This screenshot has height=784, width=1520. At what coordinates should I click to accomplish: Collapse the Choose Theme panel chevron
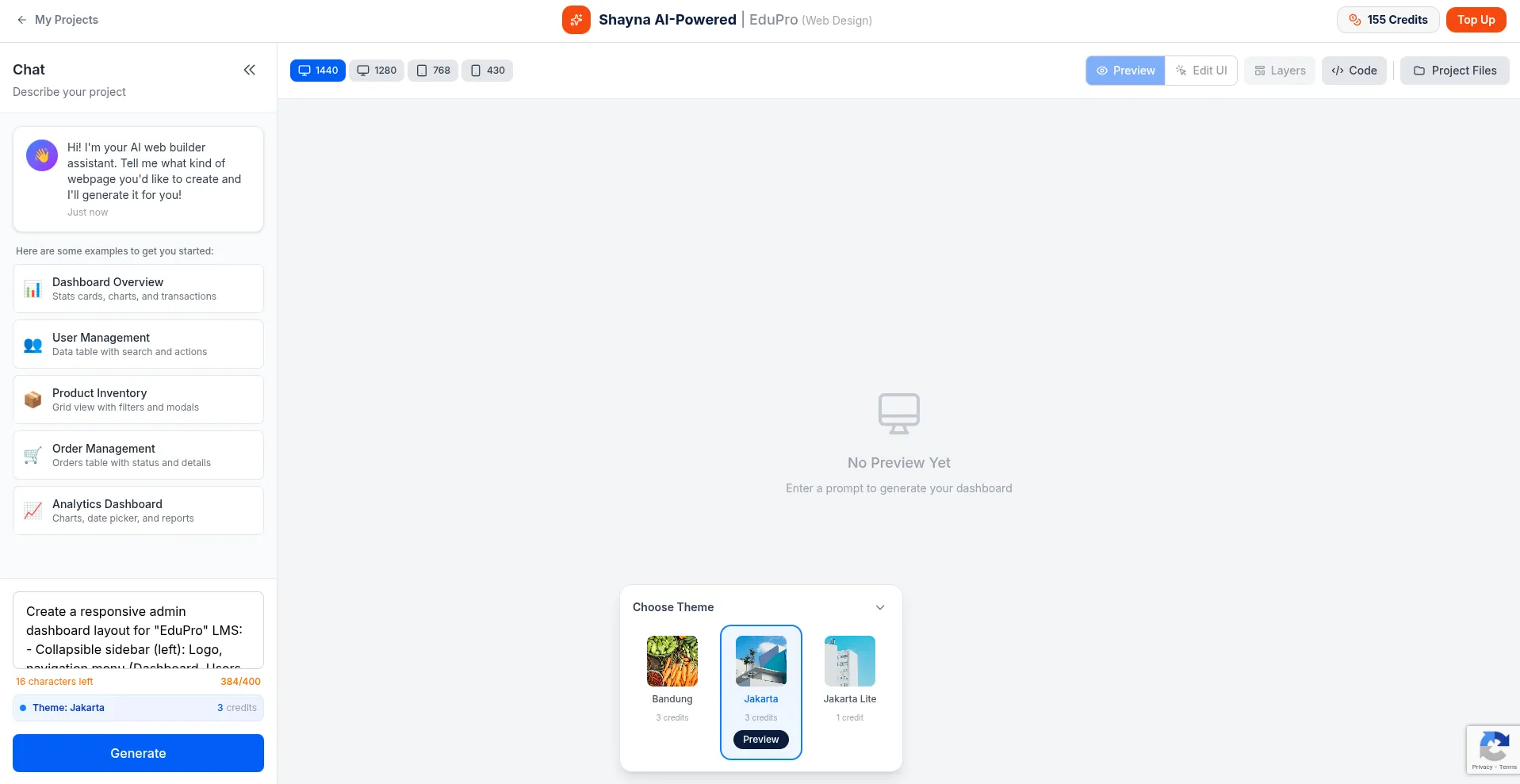point(879,607)
